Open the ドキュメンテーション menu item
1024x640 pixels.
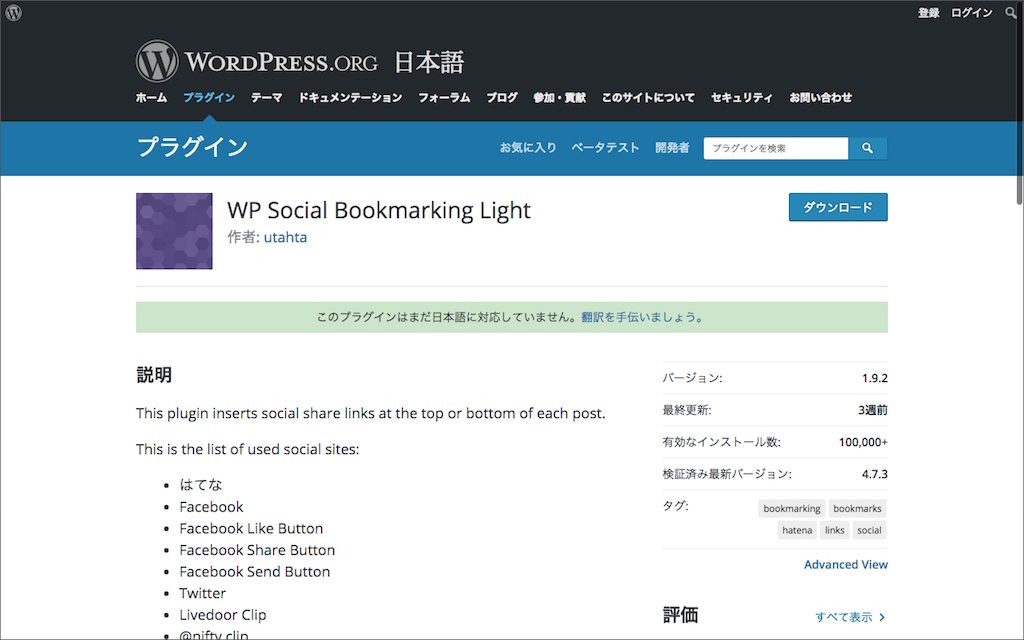tap(350, 97)
